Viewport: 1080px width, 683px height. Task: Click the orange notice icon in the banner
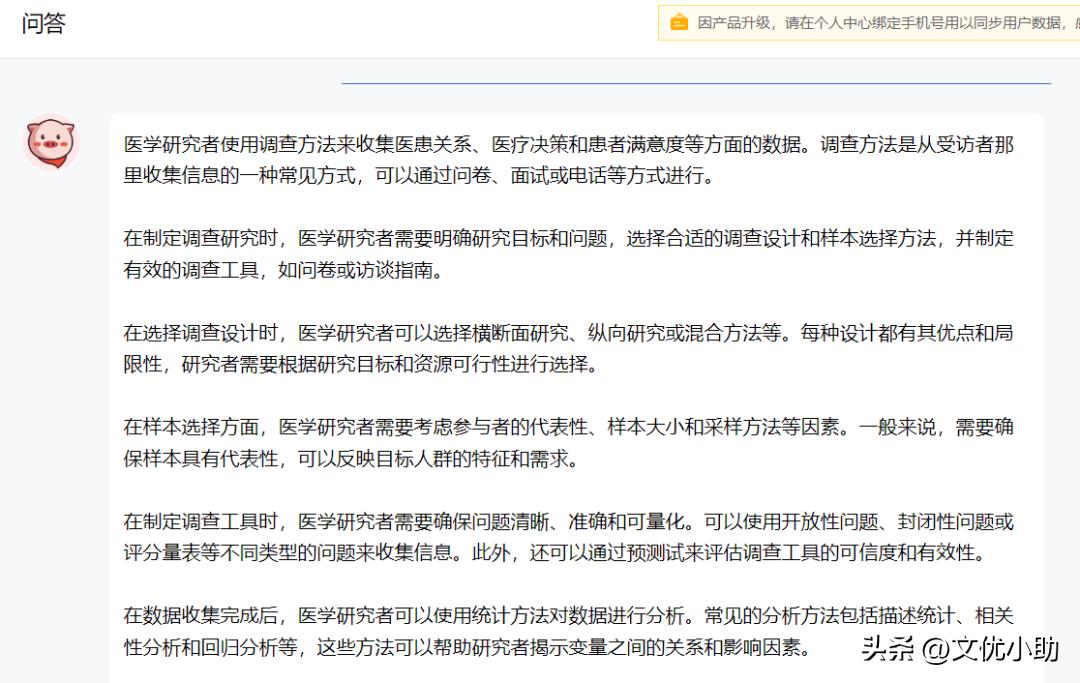tap(679, 22)
